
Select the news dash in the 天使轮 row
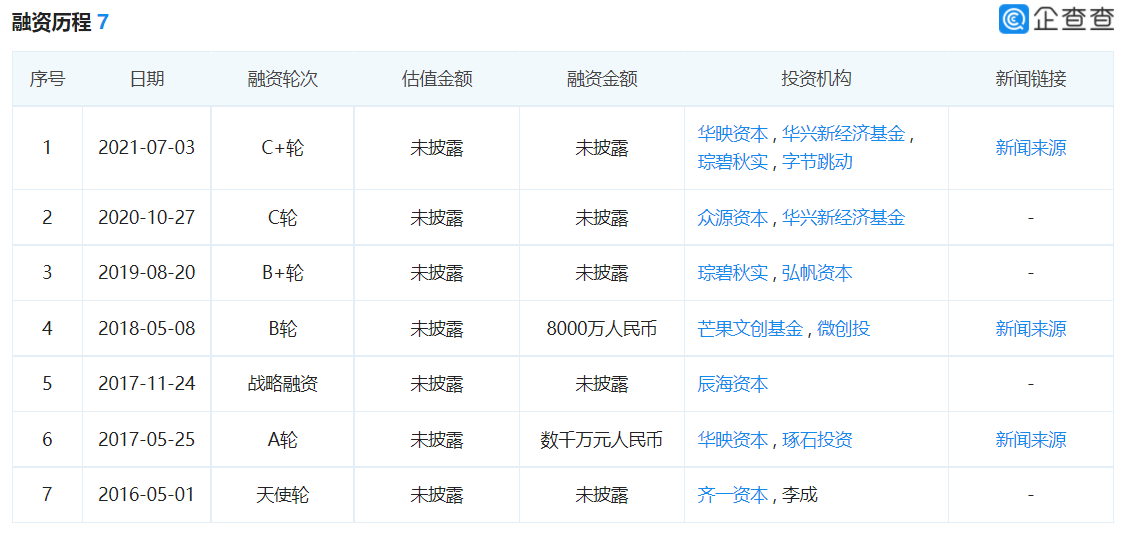pyautogui.click(x=1031, y=494)
